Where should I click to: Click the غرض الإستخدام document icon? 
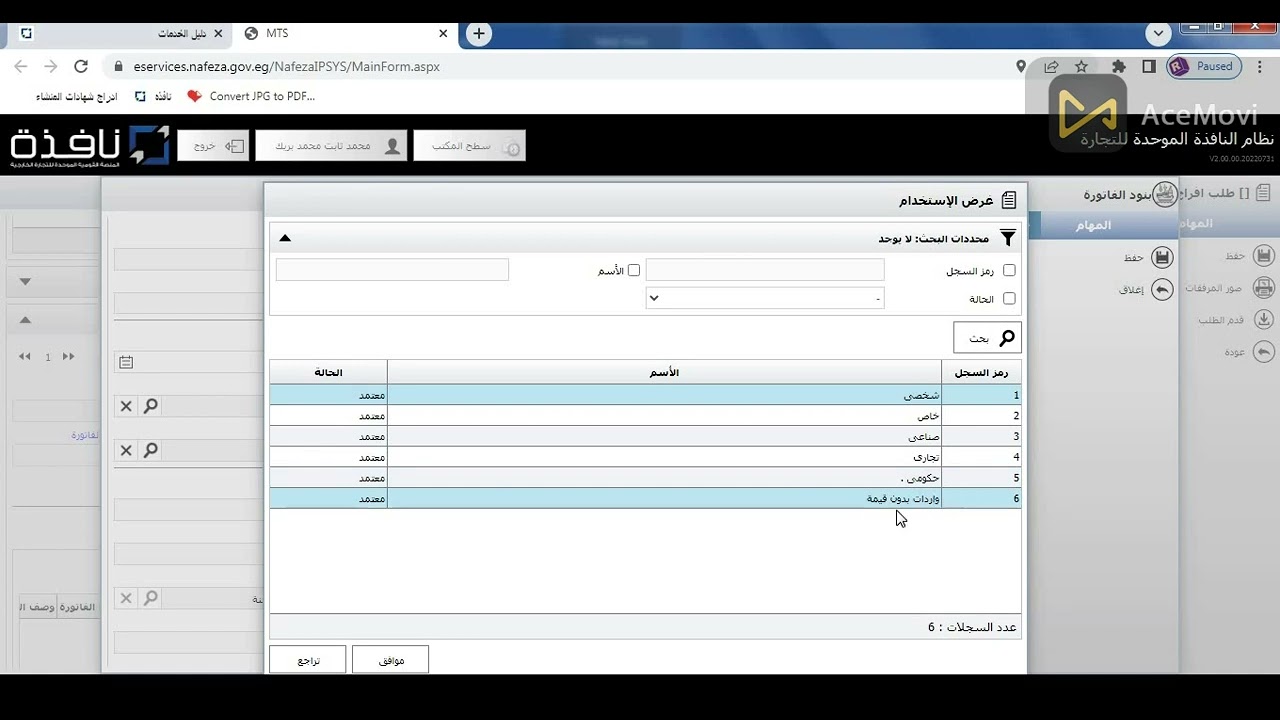point(1009,200)
